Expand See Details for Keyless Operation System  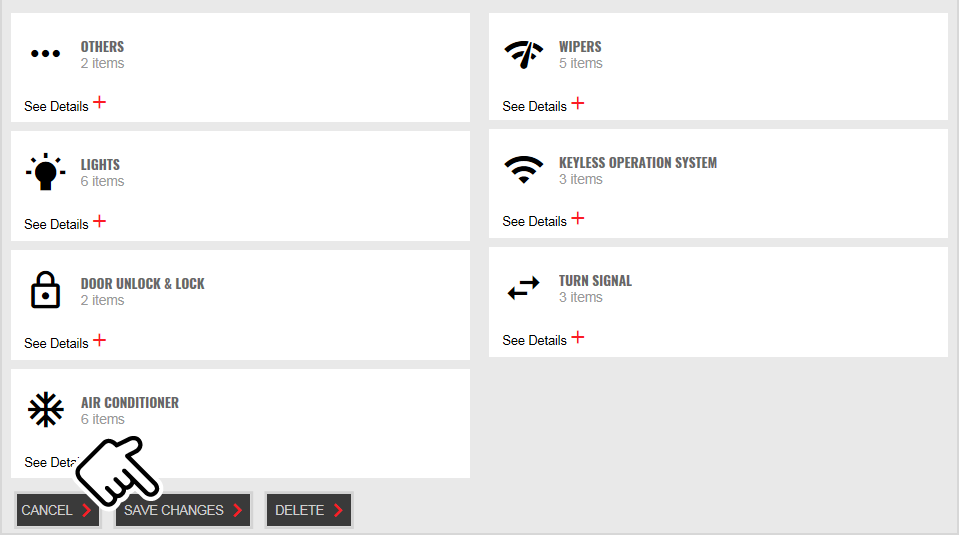[543, 220]
